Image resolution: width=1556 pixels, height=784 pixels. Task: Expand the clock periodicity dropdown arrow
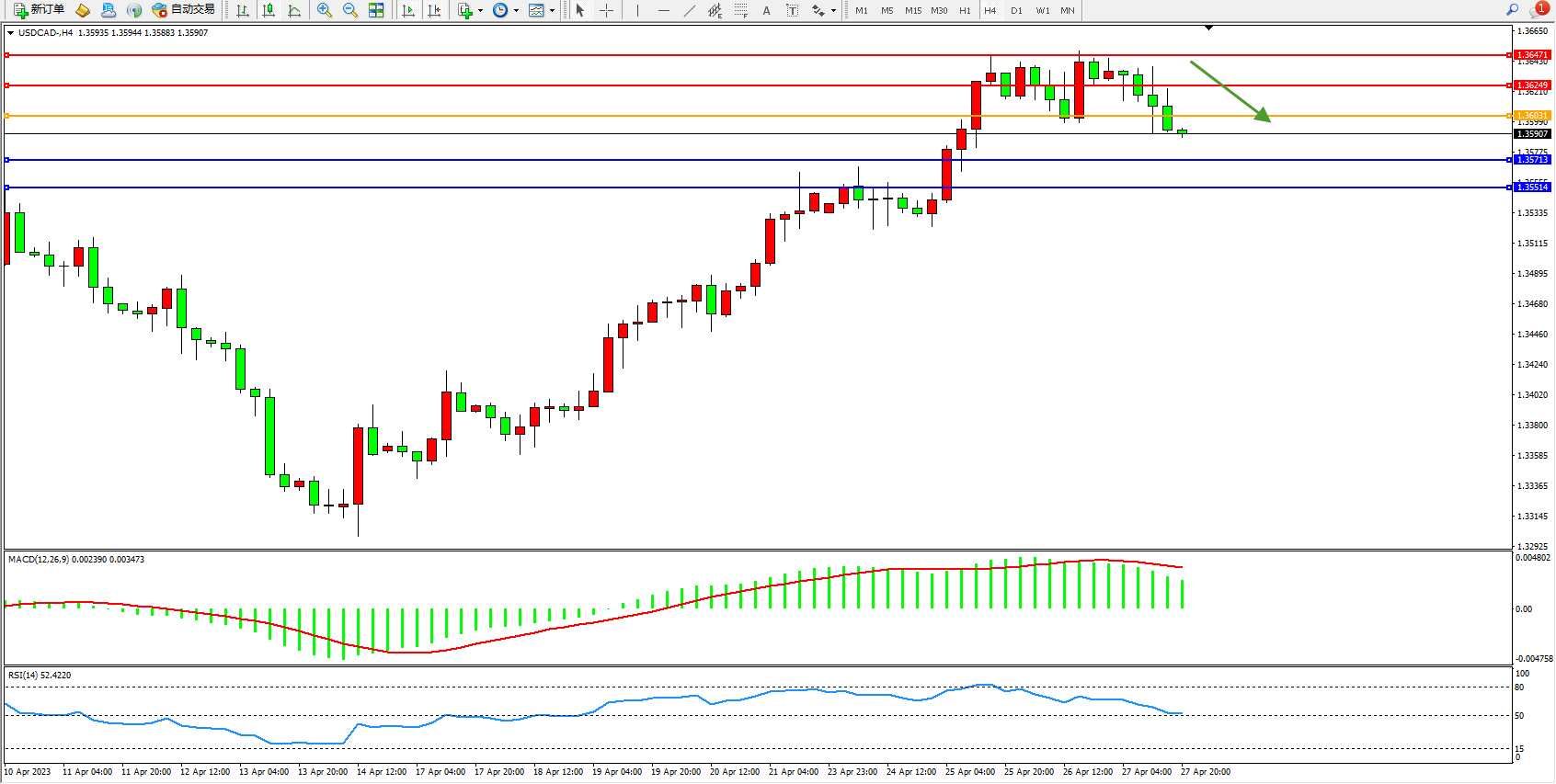click(516, 11)
